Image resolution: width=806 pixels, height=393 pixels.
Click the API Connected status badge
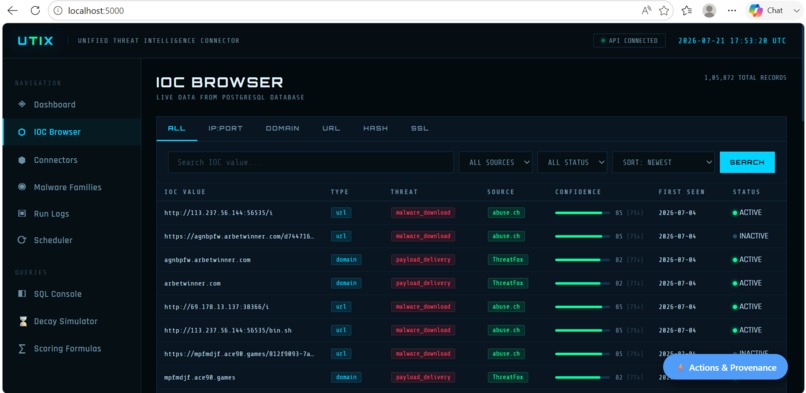[629, 41]
